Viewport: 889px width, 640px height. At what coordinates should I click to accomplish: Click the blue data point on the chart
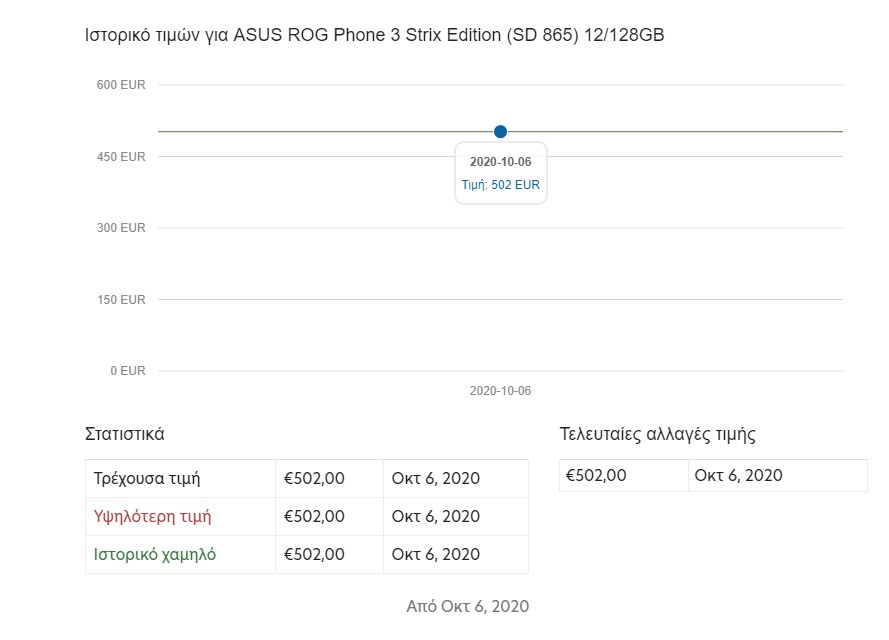(x=500, y=132)
